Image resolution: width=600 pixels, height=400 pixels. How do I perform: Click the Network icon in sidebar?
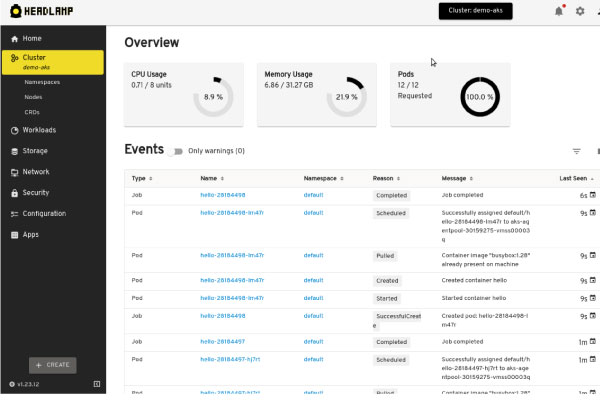pyautogui.click(x=15, y=172)
